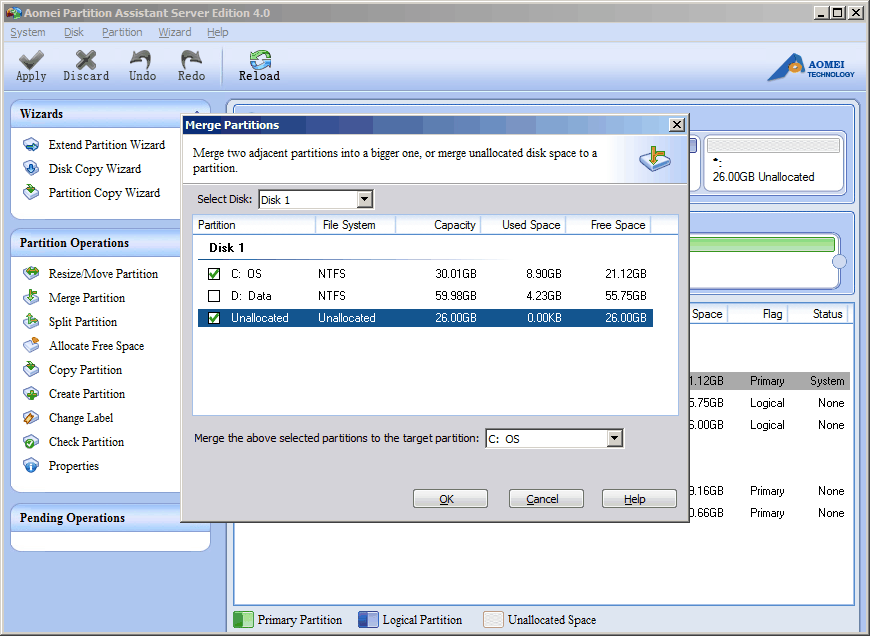Open Extend Partition Wizard link
870x636 pixels.
point(107,145)
